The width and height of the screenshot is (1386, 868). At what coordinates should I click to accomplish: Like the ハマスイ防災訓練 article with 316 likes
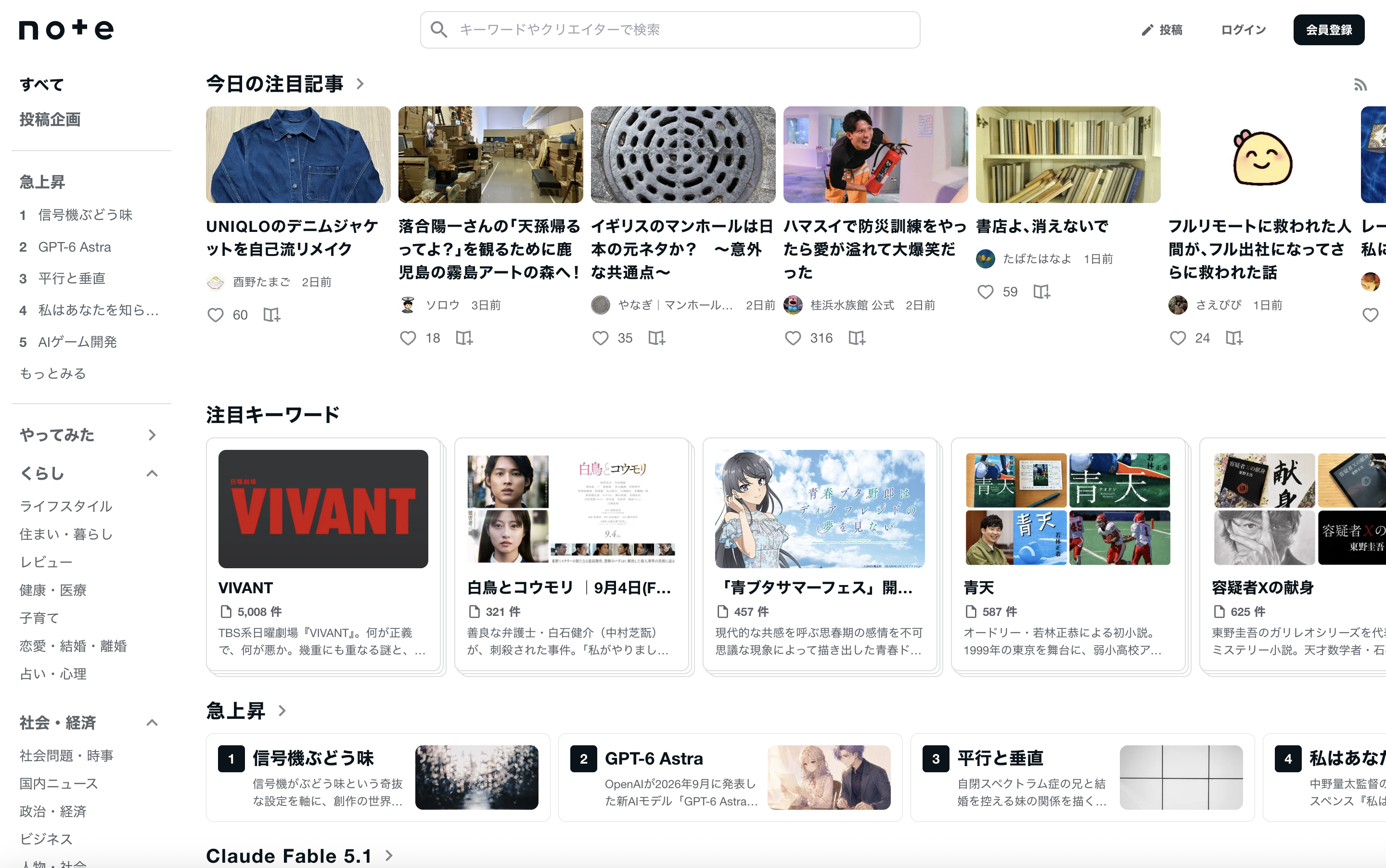click(792, 338)
